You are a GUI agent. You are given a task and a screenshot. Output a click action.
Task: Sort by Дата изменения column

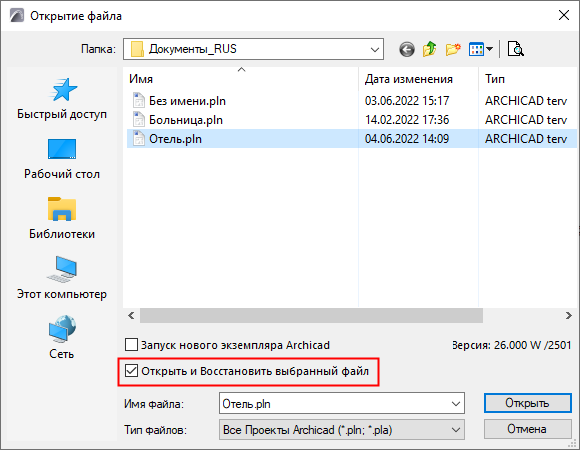click(x=408, y=79)
